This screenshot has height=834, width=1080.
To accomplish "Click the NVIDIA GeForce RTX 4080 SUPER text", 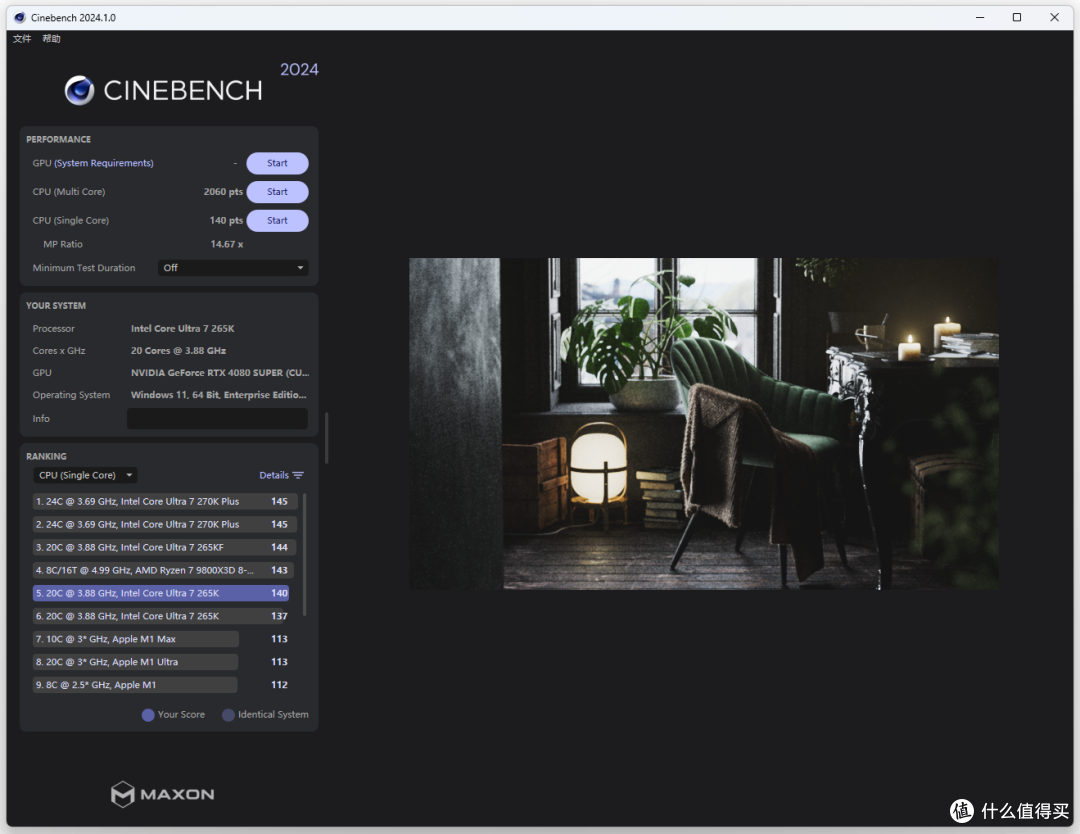I will [220, 373].
